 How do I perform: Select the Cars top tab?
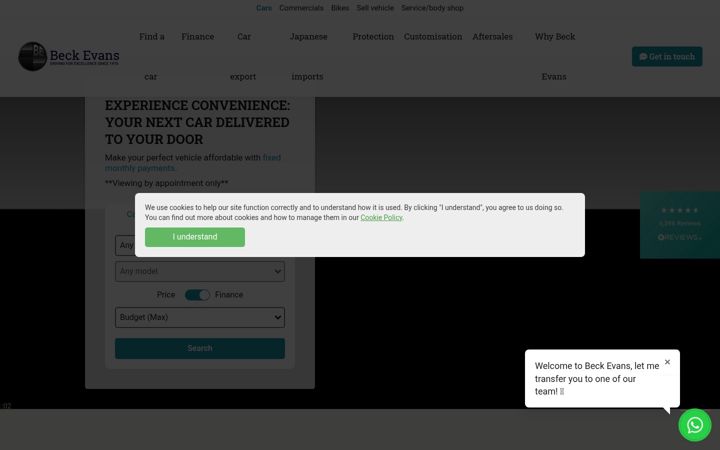point(264,8)
